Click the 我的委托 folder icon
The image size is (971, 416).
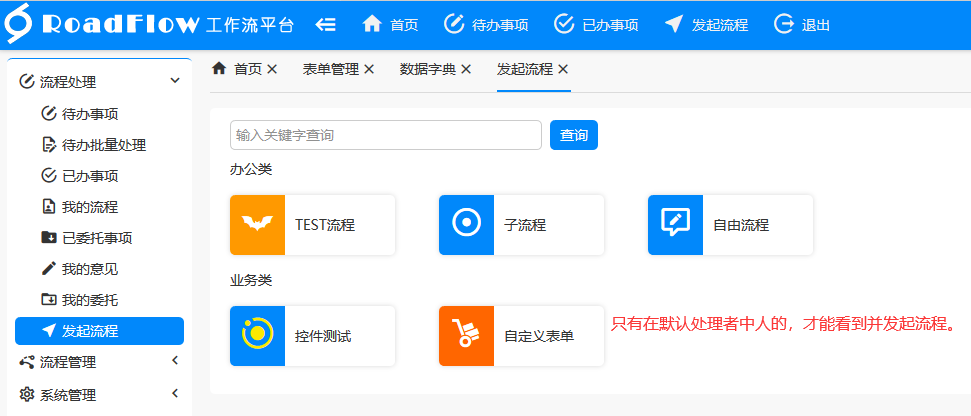point(48,300)
